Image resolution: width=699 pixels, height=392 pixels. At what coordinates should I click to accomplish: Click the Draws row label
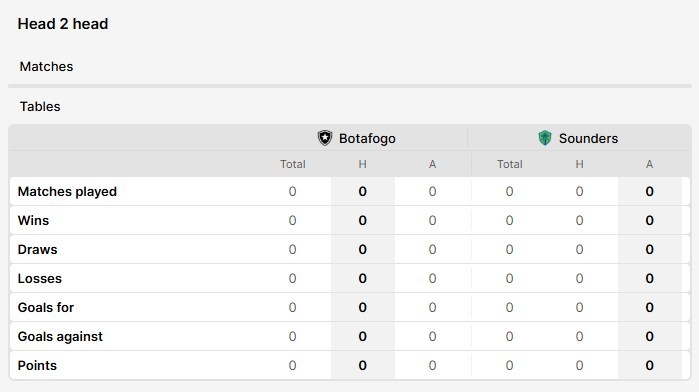pos(37,250)
